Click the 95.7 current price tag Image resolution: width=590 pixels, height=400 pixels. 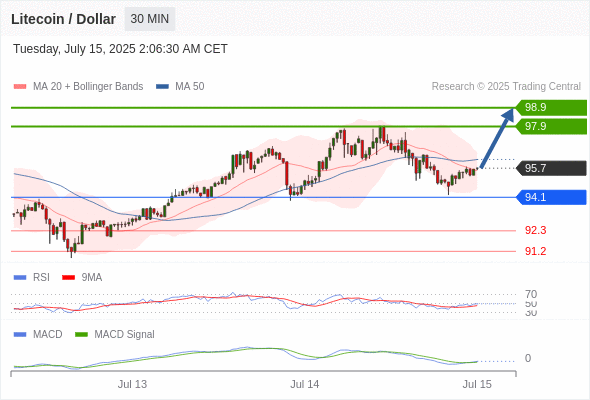click(551, 168)
